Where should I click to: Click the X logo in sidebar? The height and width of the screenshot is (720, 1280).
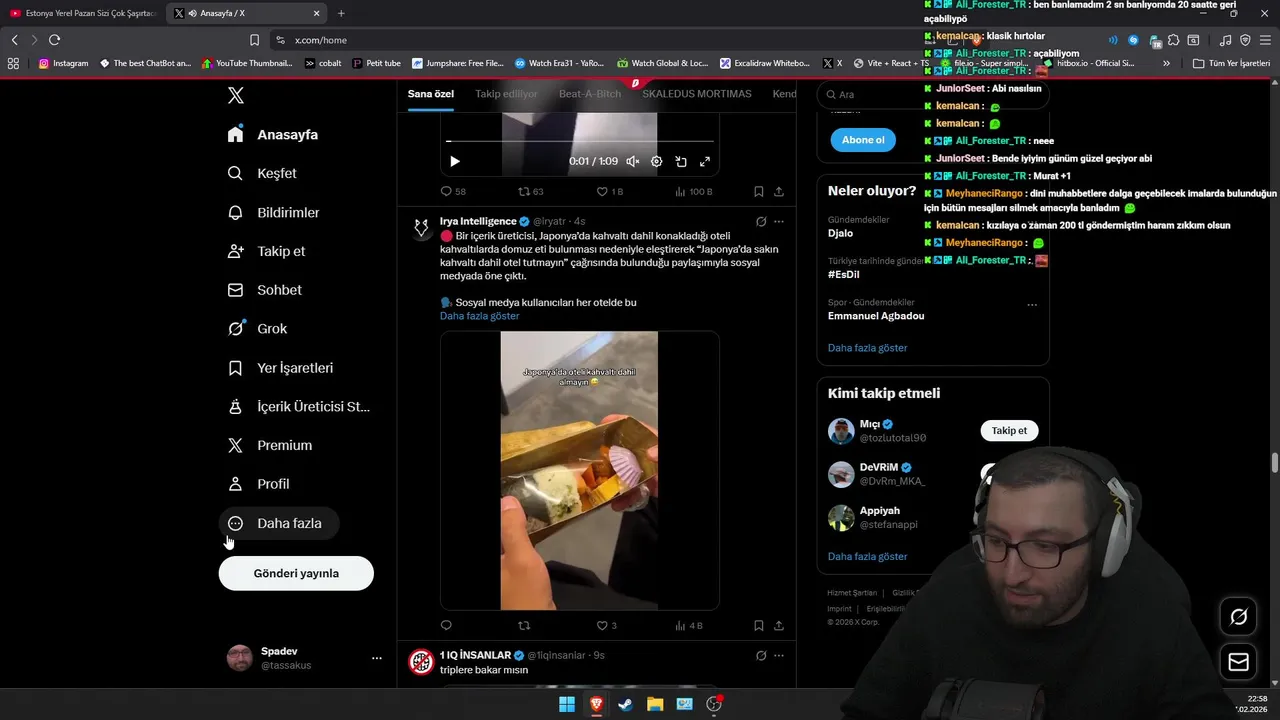click(x=236, y=95)
